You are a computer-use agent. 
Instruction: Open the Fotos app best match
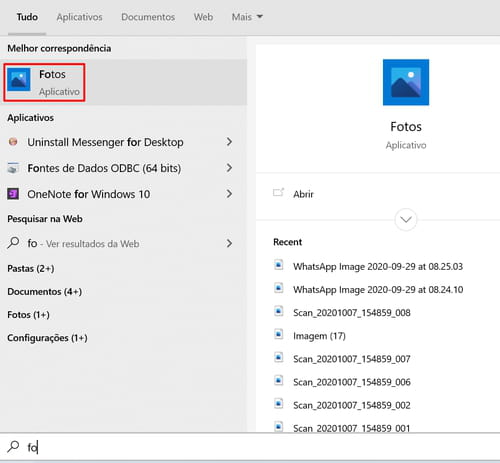[x=123, y=82]
